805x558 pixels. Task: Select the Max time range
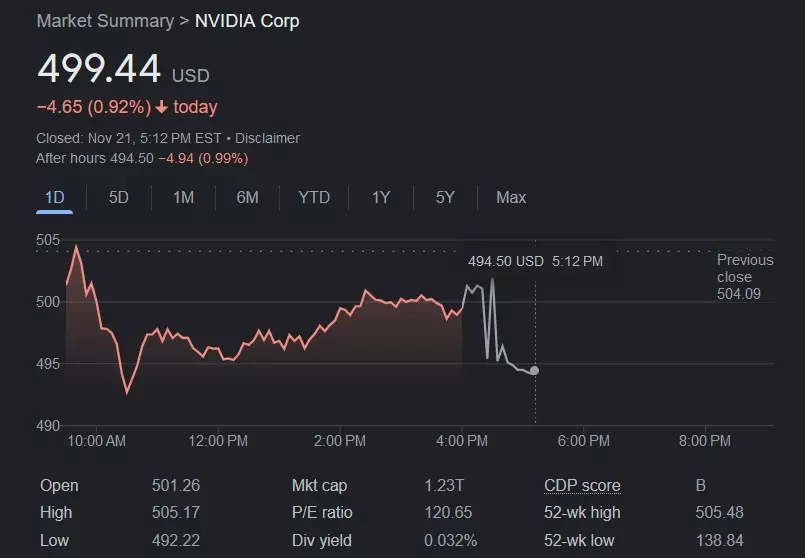click(511, 198)
